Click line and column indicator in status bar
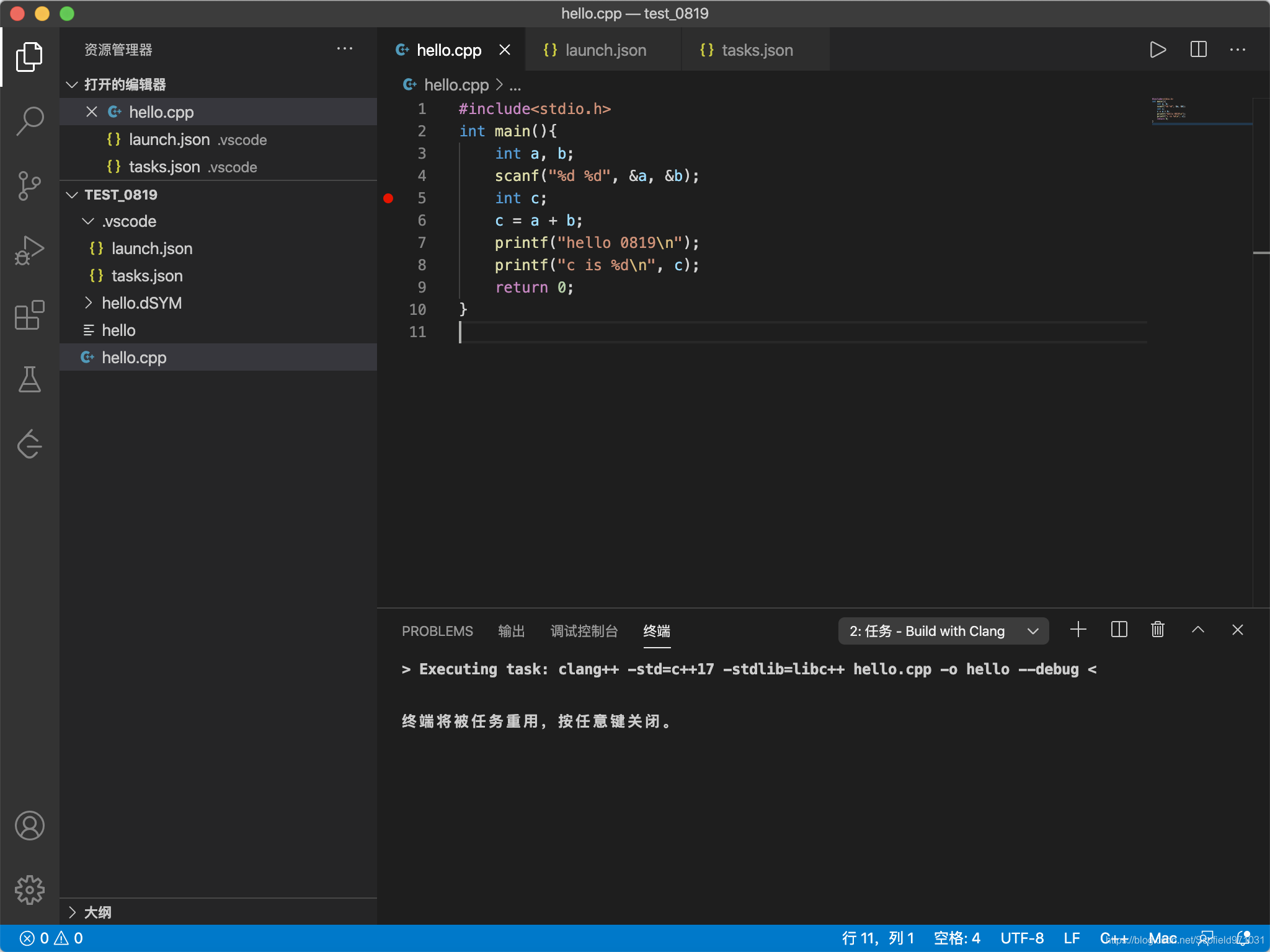This screenshot has height=952, width=1270. pyautogui.click(x=878, y=938)
